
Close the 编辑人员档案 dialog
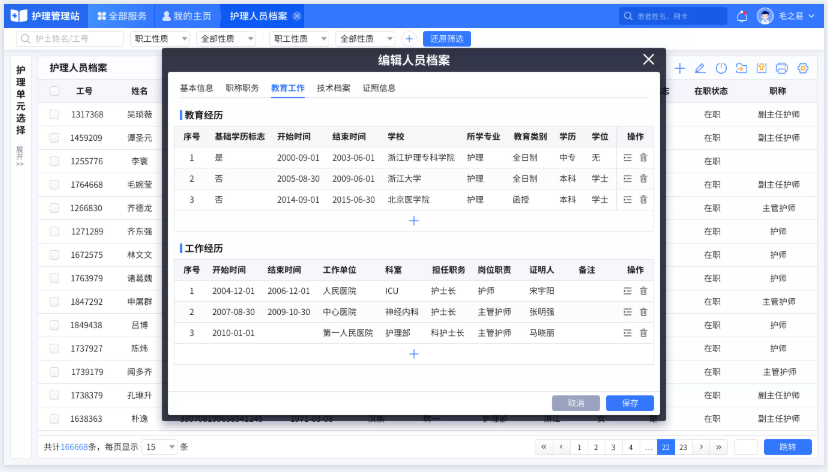(x=648, y=59)
